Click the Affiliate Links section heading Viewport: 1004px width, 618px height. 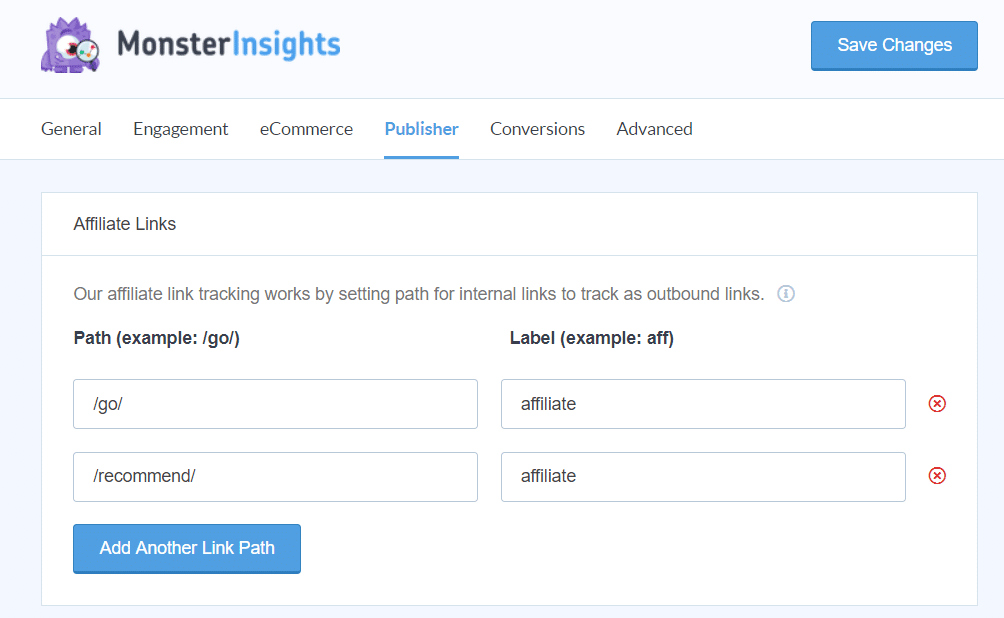pos(124,224)
